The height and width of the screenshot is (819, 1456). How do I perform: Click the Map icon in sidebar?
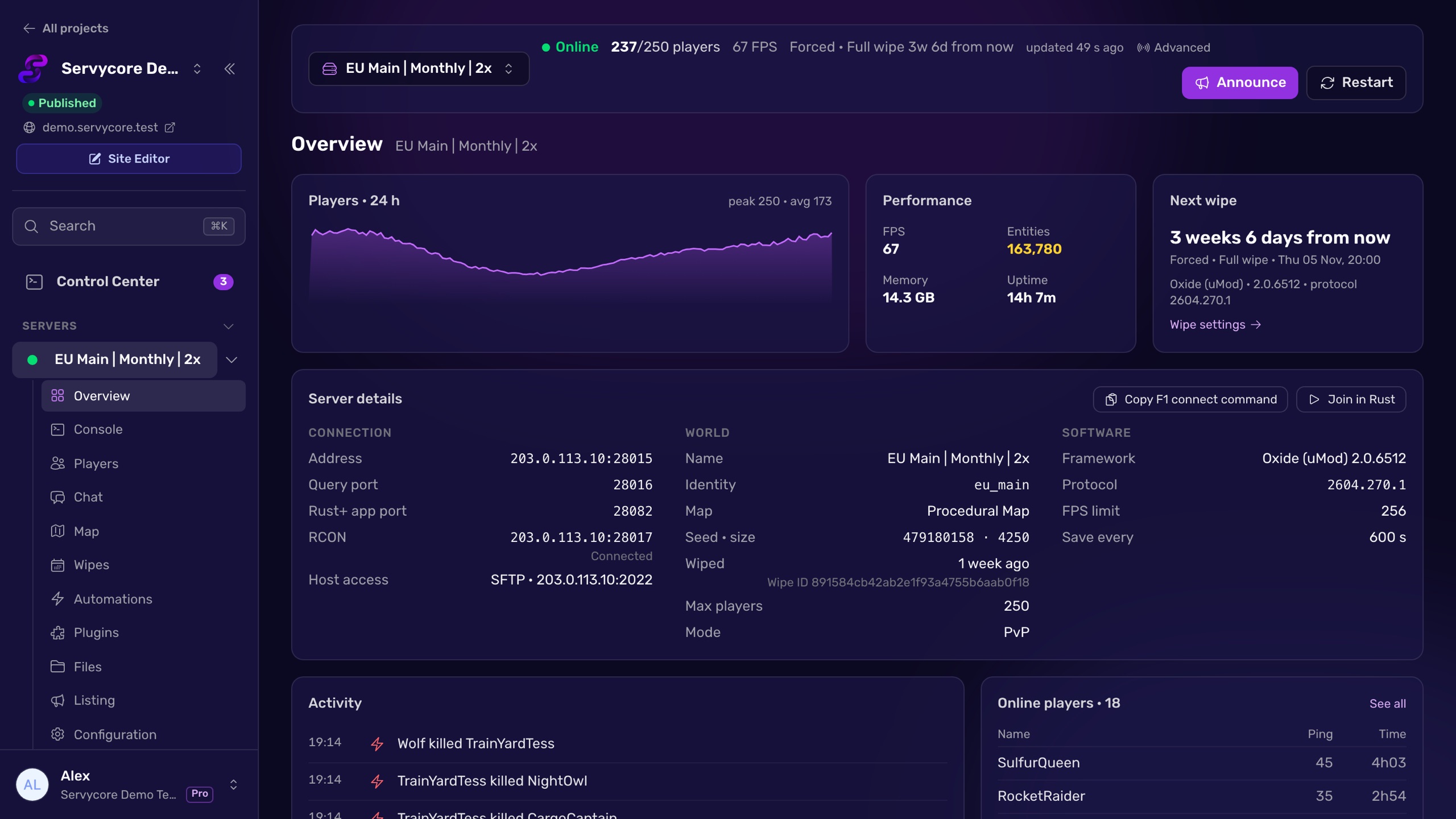57,531
